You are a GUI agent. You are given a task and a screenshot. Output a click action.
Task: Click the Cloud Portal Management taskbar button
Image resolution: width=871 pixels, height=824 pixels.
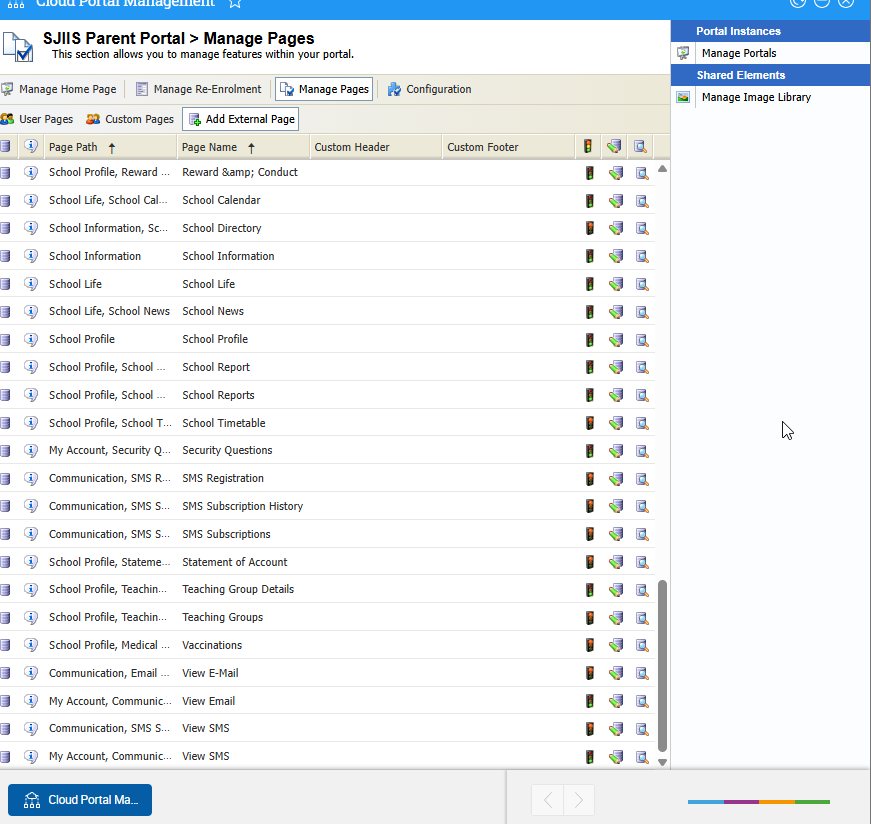point(80,800)
